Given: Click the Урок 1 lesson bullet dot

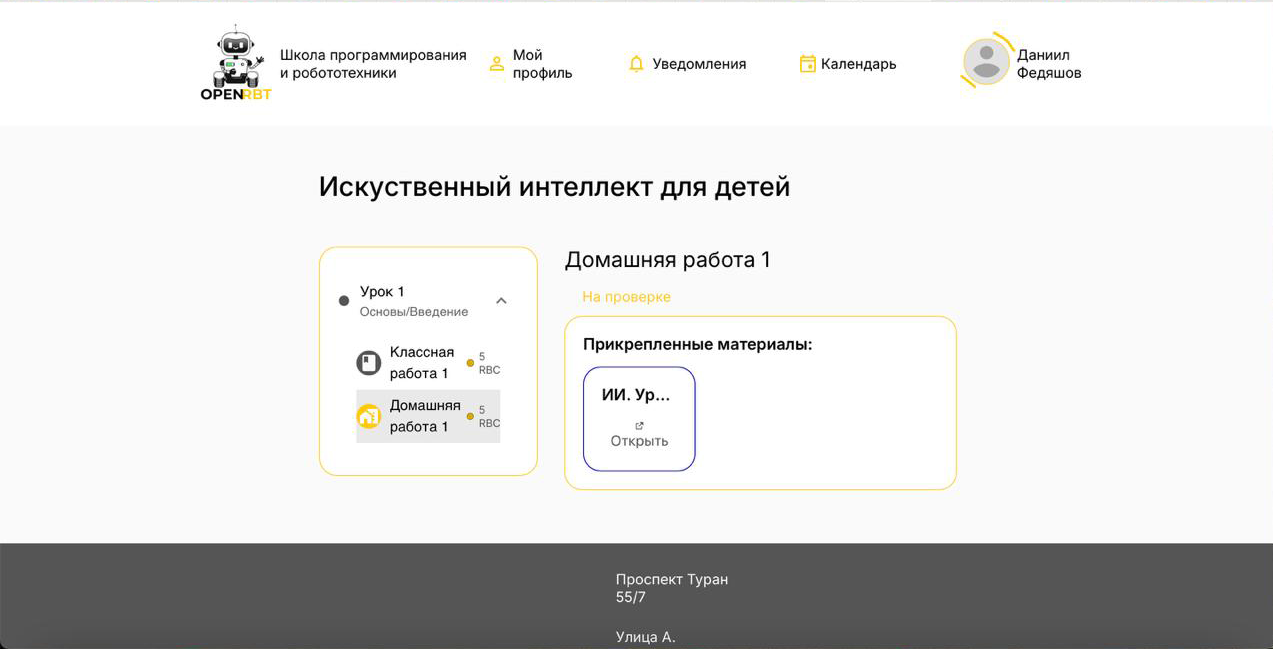Looking at the screenshot, I should point(344,301).
